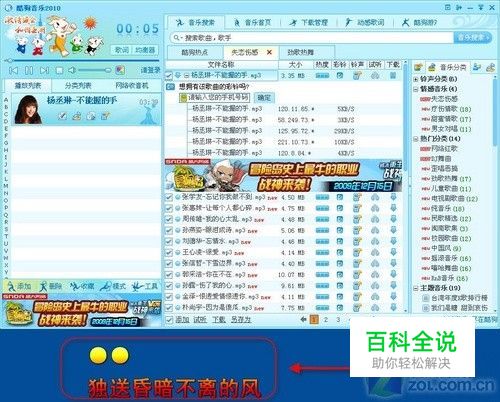Stop playback with the stop button

coord(59,70)
